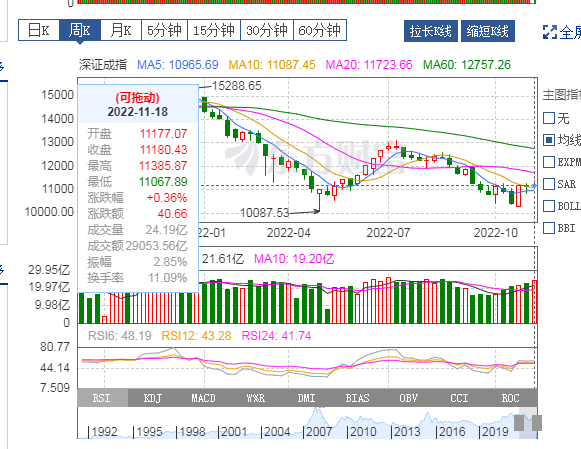
Task: Click the 缩短K线 button
Action: pos(488,31)
